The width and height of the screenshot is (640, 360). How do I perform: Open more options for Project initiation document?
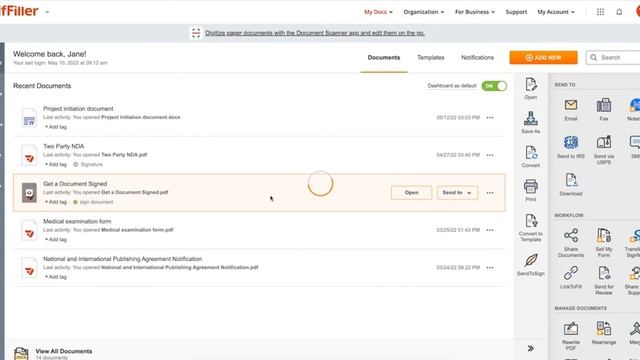click(x=490, y=118)
